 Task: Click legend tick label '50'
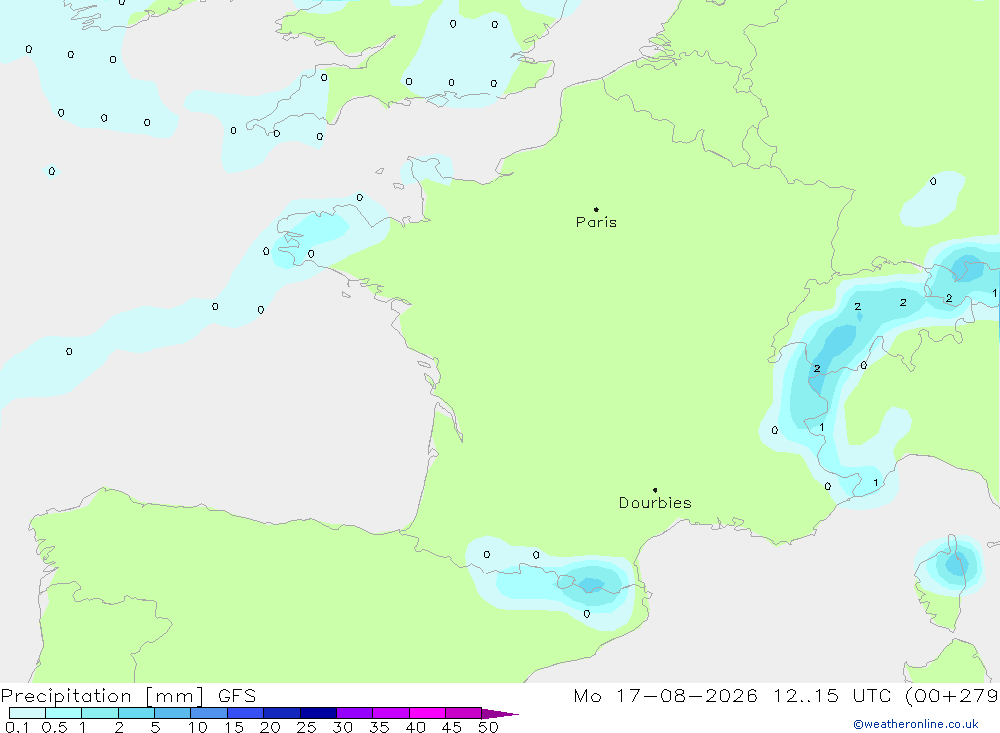488,727
